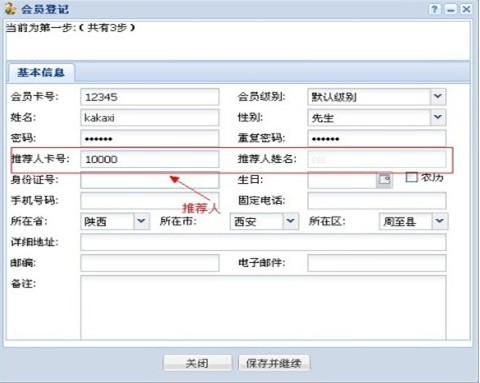480x383 pixels.
Task: Click the 先生 value in gender box
Action: click(x=323, y=118)
